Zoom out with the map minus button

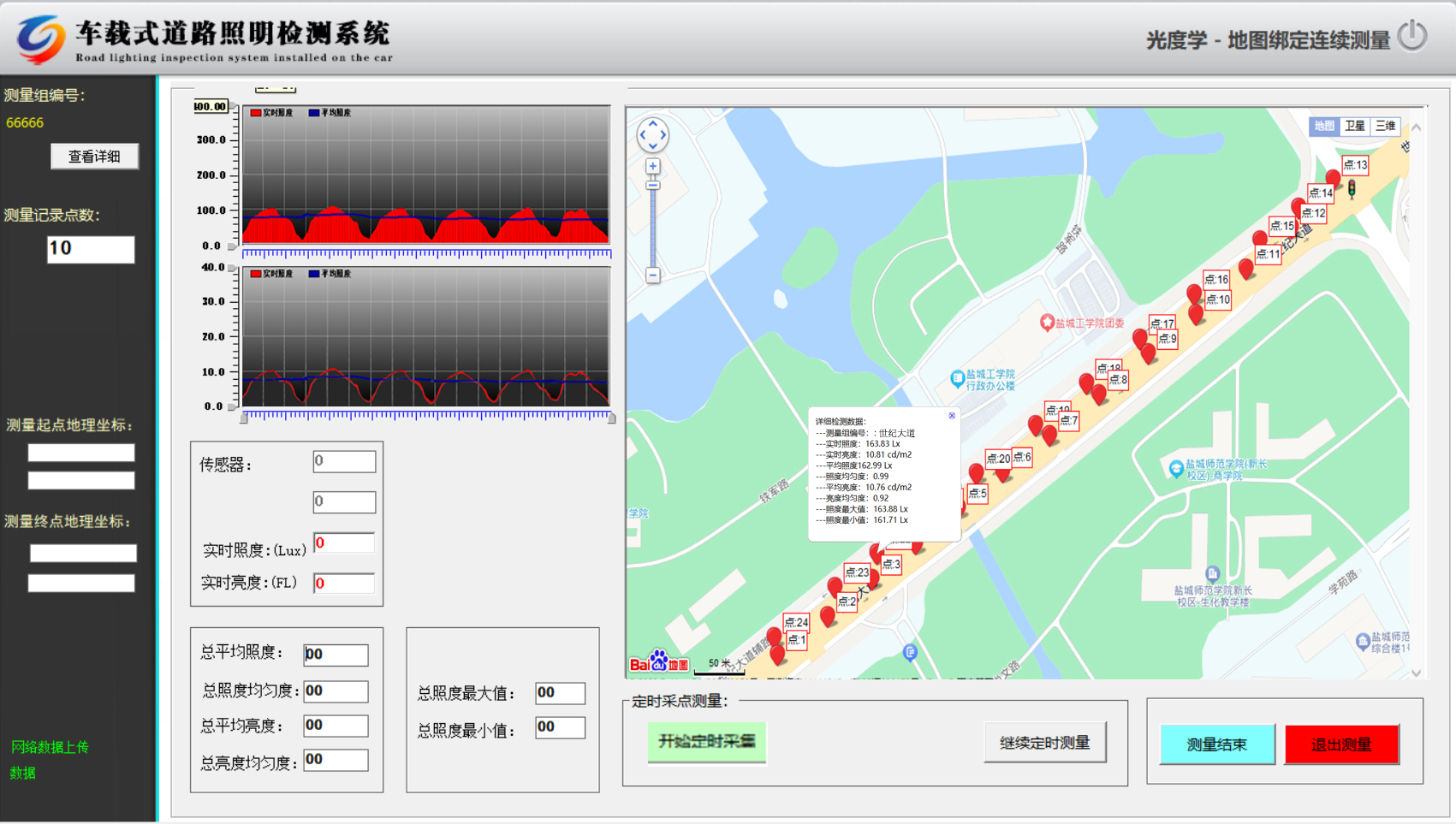tap(653, 276)
